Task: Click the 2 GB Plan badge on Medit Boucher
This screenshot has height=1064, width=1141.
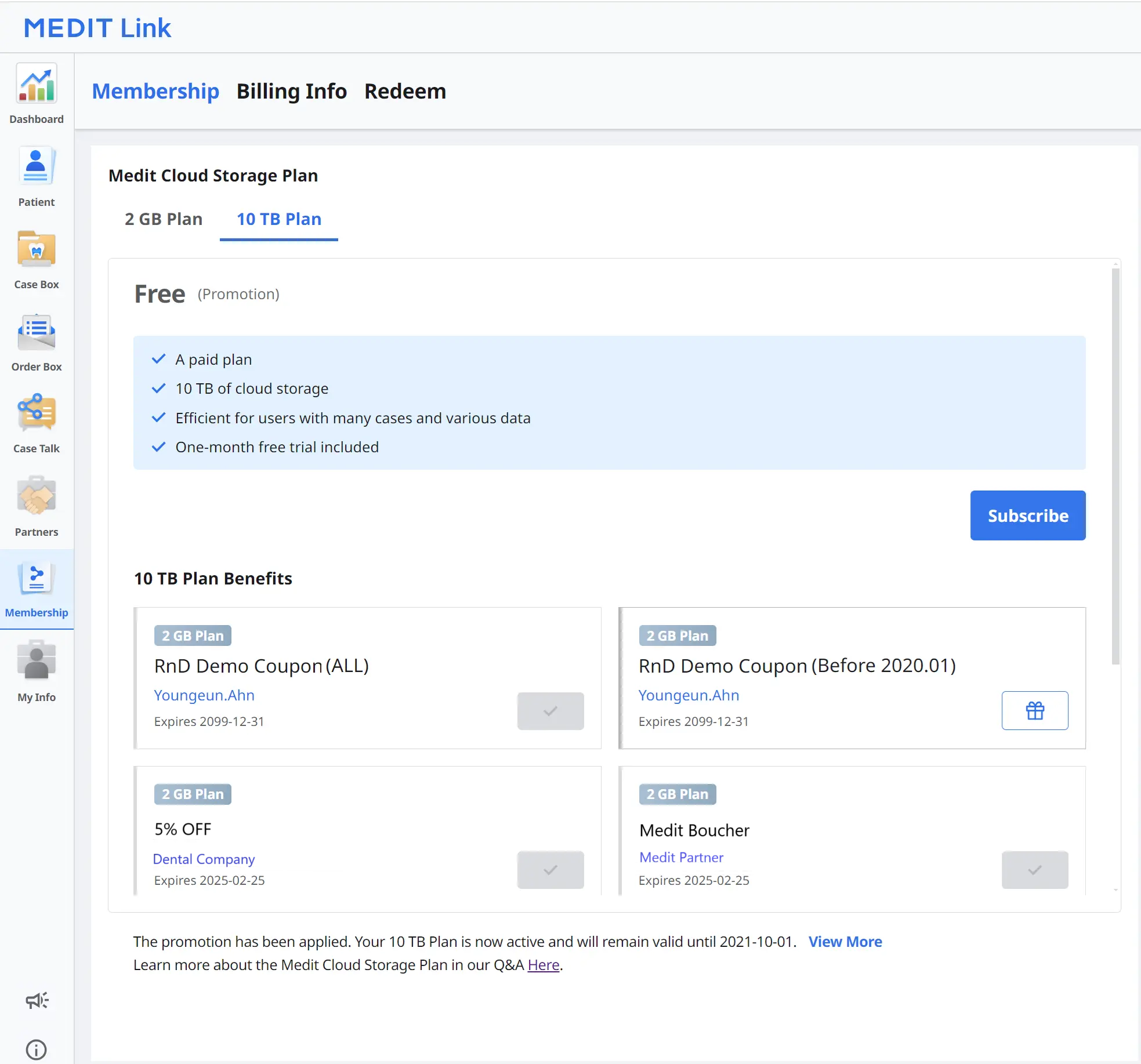Action: [678, 794]
